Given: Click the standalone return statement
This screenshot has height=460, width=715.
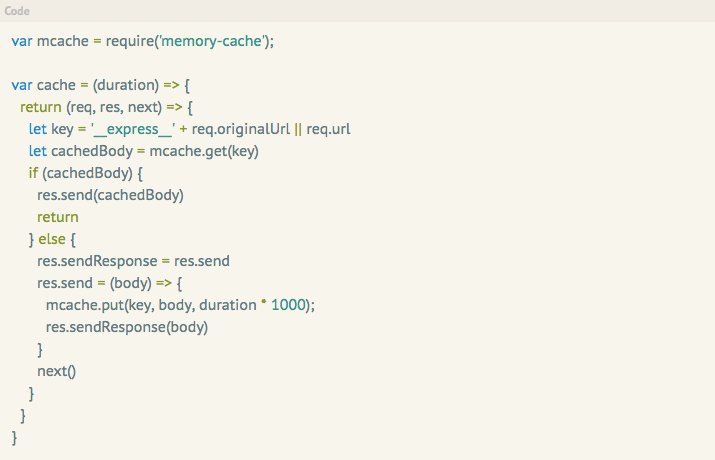Looking at the screenshot, I should click(58, 217).
